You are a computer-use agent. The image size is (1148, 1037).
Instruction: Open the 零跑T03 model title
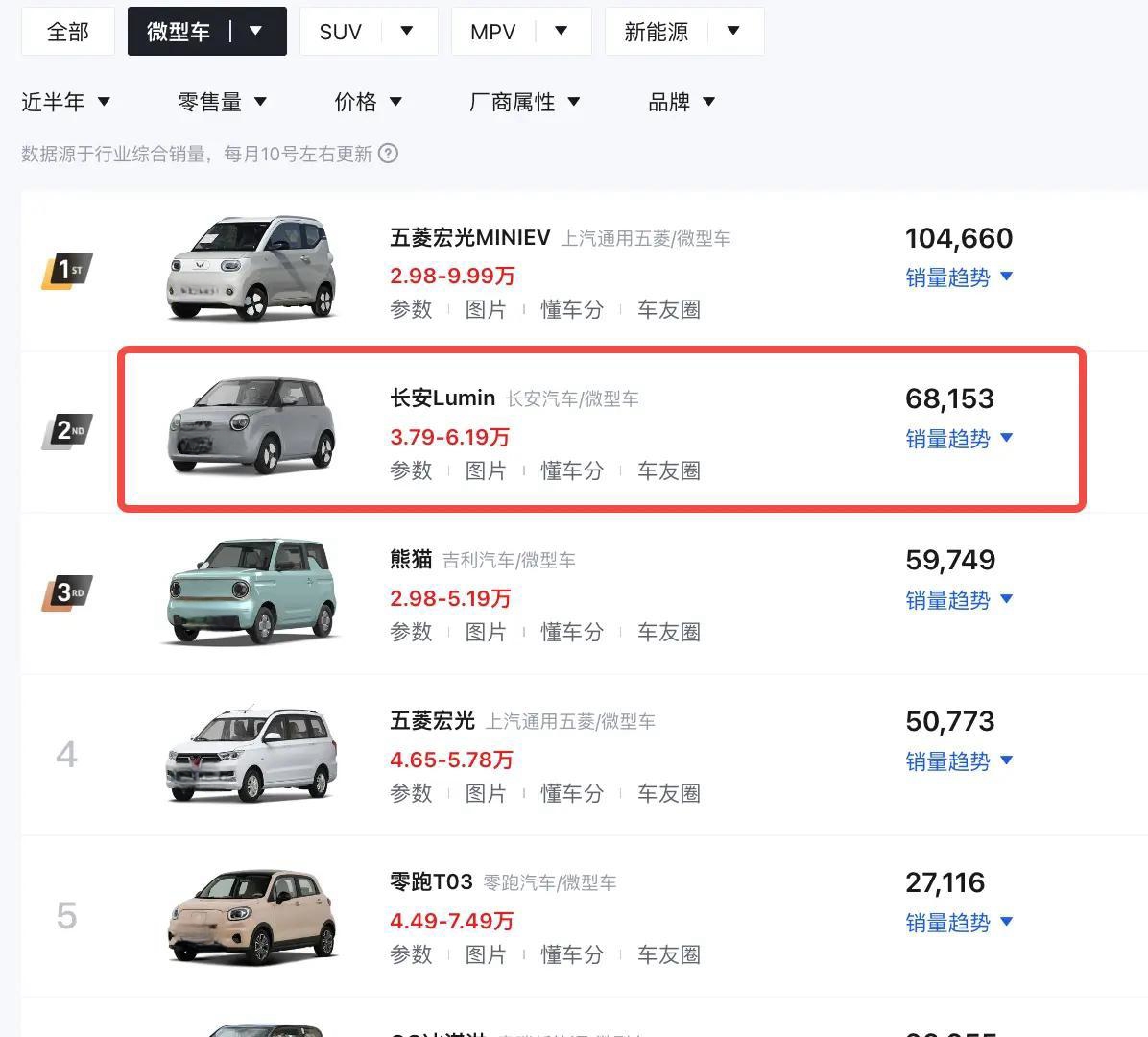[431, 881]
